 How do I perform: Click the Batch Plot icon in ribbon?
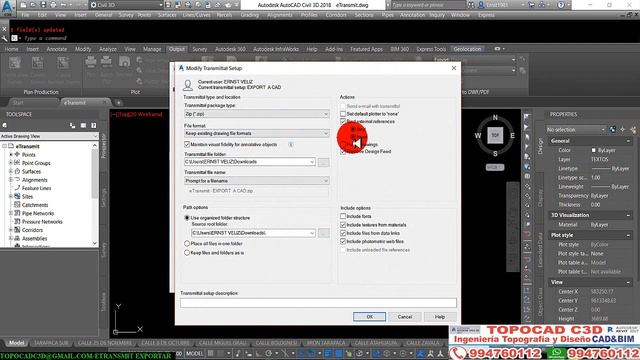point(106,62)
